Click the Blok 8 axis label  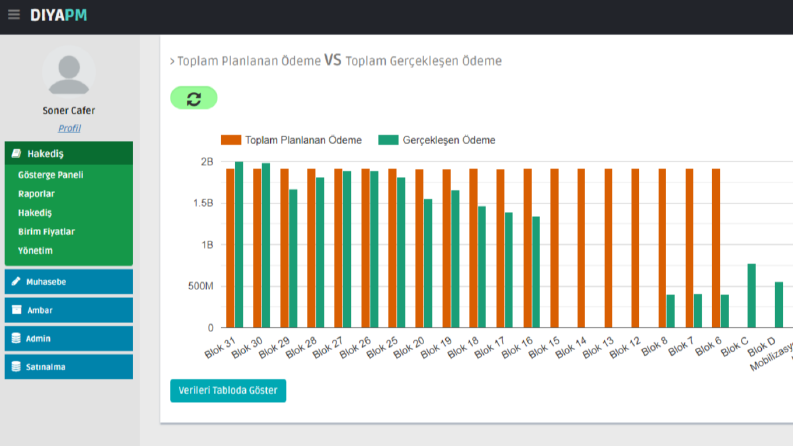tap(654, 347)
